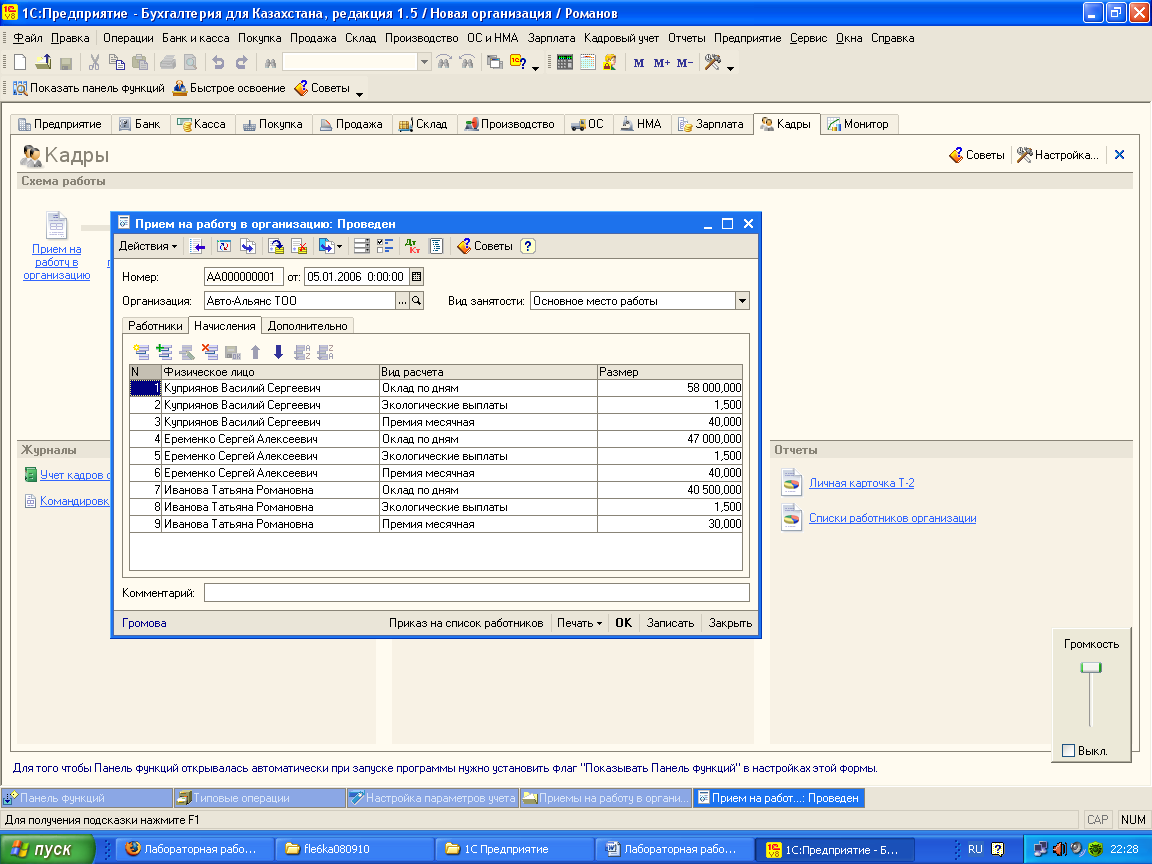Click the Прием на работу в организацию link
The height and width of the screenshot is (864, 1152).
pos(57,262)
